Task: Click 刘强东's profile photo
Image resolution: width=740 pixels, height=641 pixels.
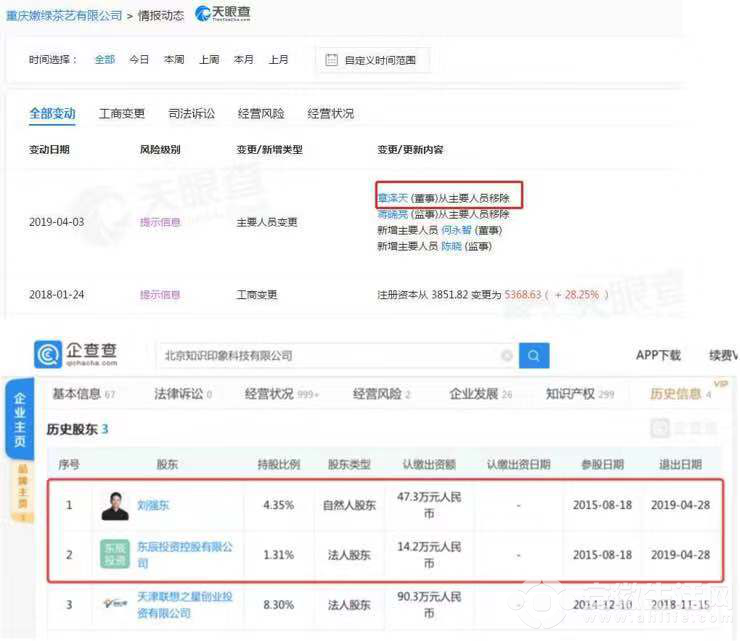Action: (x=115, y=506)
